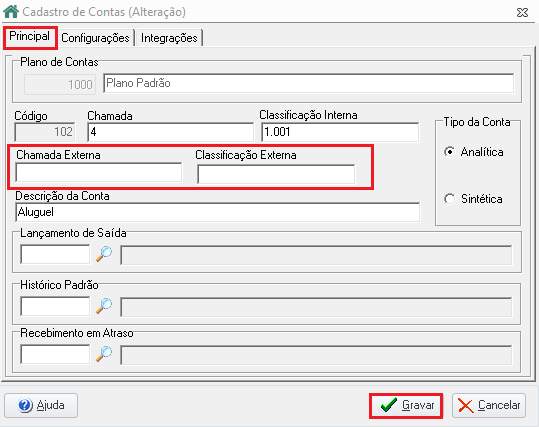Click the Histórico Padrão code box
Screen dimensions: 539x427
coord(55,306)
